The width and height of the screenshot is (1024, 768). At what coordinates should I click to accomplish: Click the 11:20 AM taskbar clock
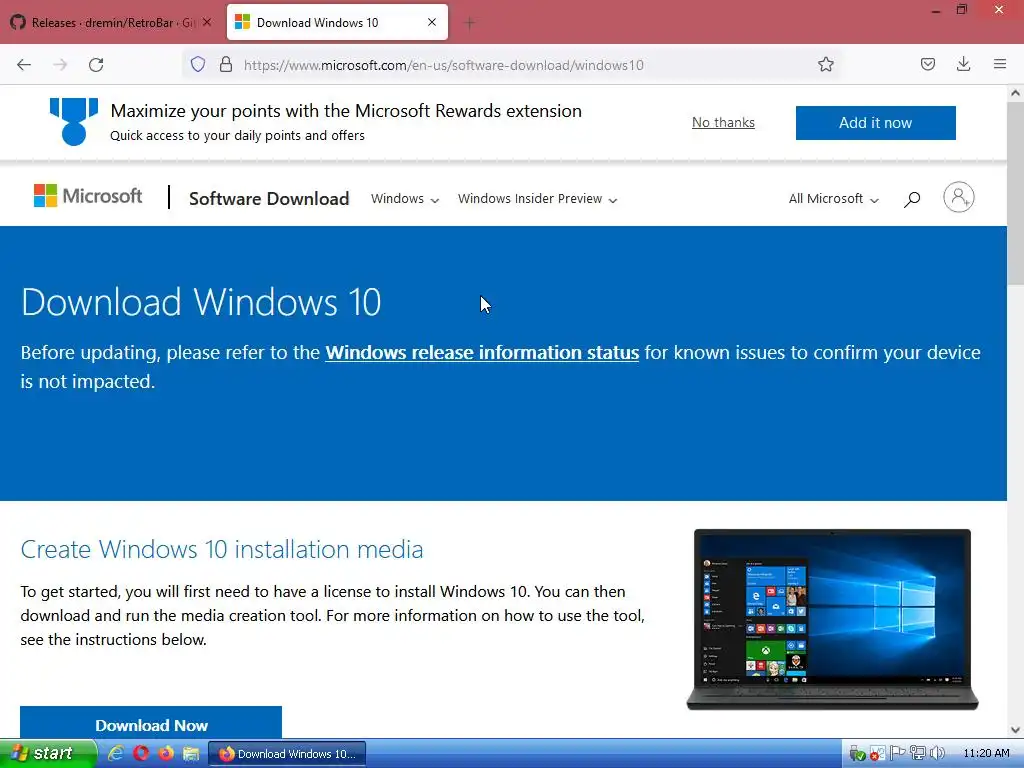986,754
